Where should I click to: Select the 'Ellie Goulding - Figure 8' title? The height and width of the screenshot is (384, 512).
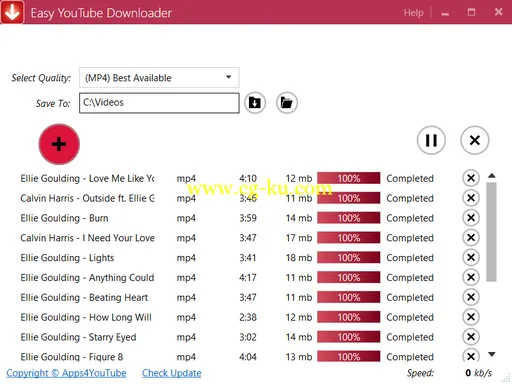coord(72,357)
